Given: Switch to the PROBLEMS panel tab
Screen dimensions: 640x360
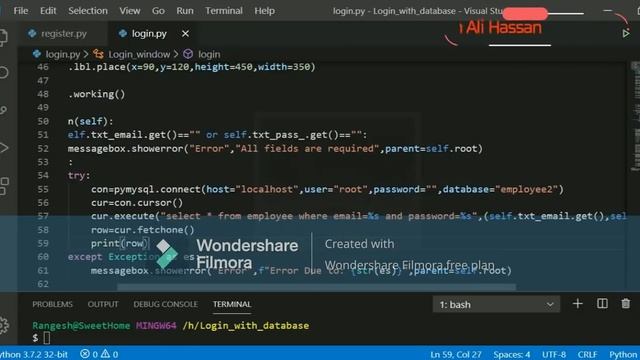Looking at the screenshot, I should tap(52, 304).
